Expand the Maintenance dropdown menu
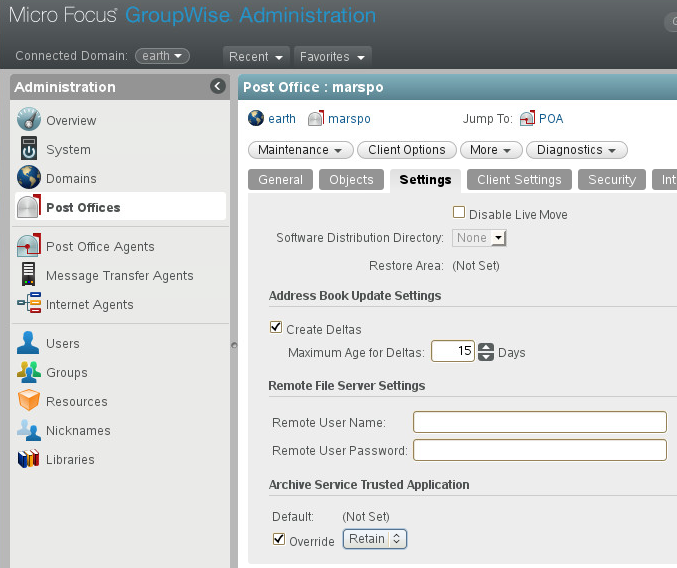 tap(300, 150)
